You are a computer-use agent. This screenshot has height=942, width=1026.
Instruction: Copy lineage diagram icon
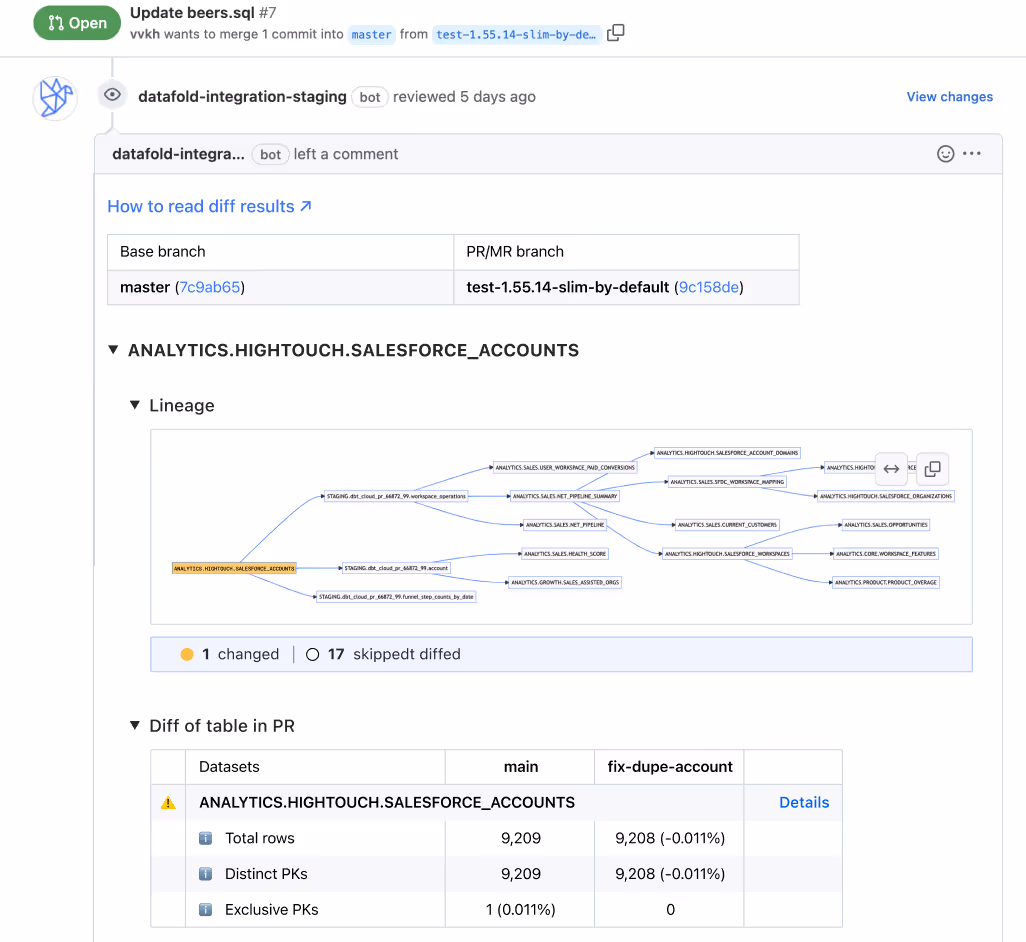[932, 469]
